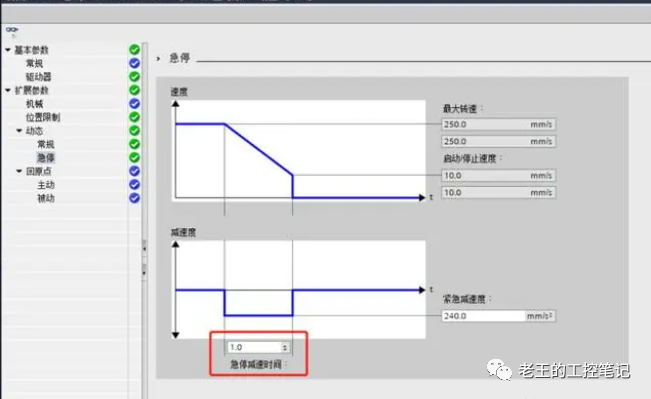Screen dimensions: 651x399
Task: Open 扩展参数 tree label
Action: click(32, 90)
